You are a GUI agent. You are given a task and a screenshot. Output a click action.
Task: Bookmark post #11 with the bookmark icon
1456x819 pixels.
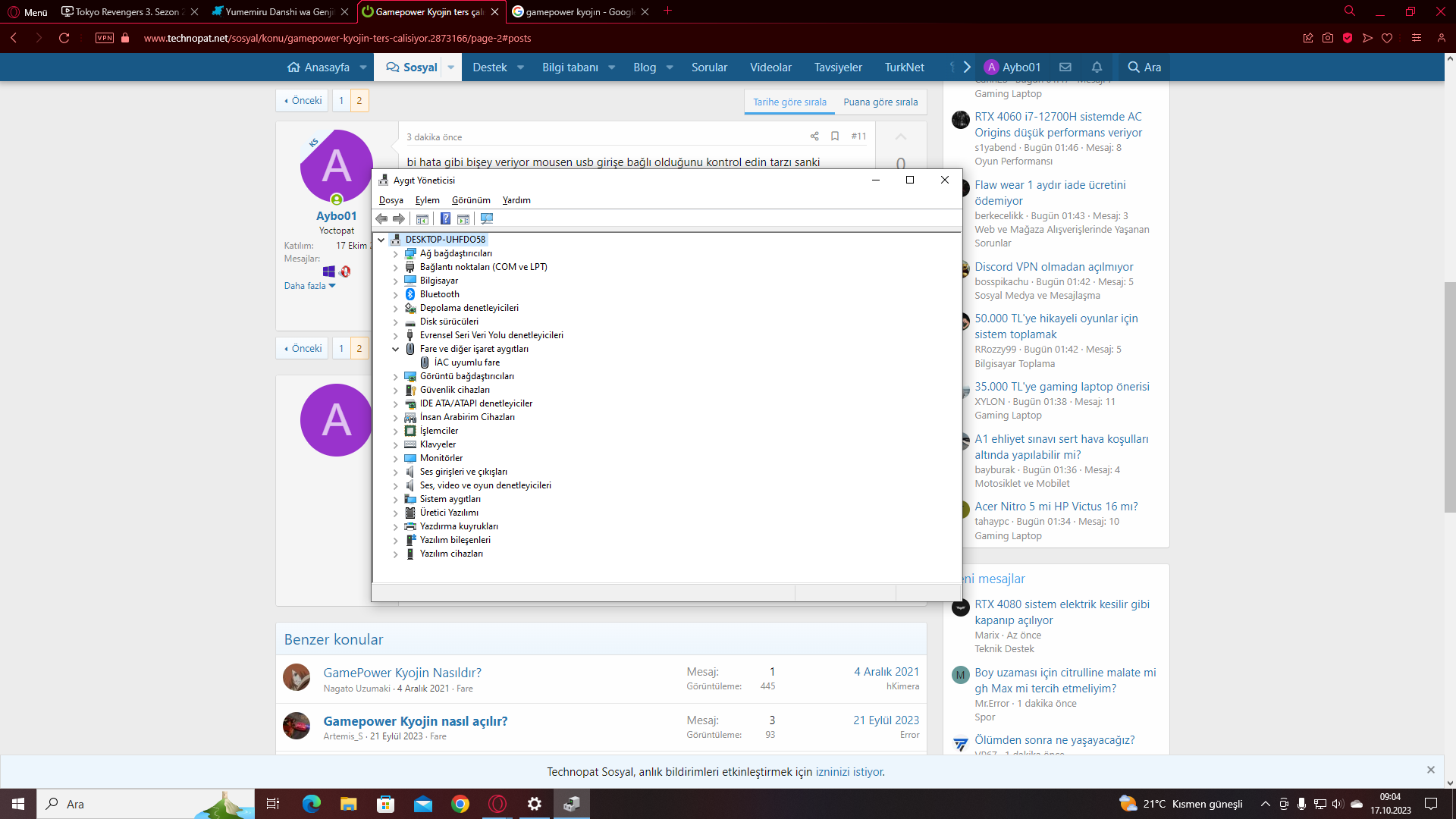(x=835, y=136)
